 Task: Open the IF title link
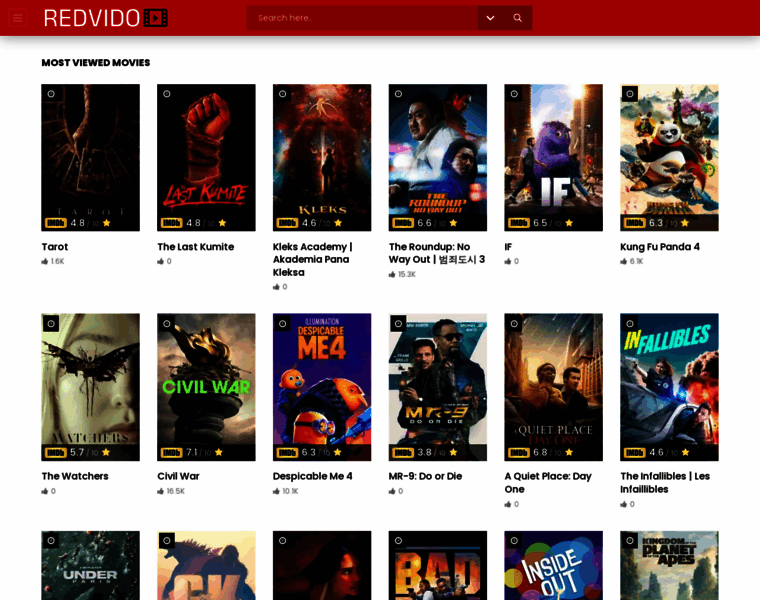(508, 247)
